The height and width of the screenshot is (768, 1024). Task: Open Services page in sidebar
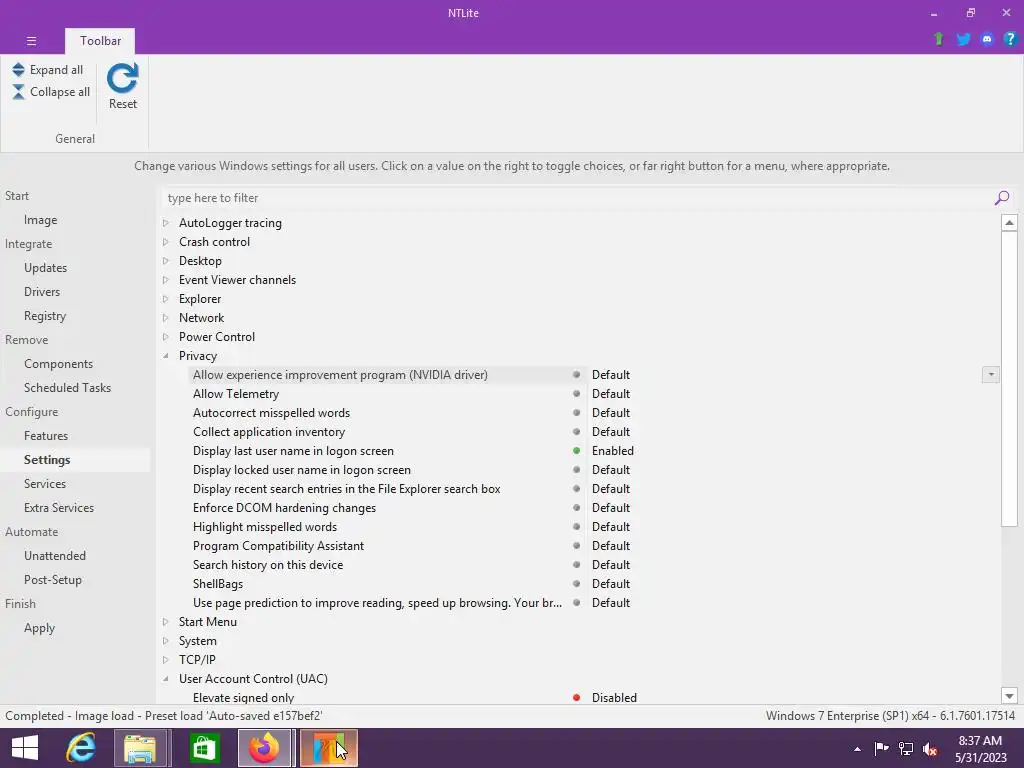[x=44, y=484]
